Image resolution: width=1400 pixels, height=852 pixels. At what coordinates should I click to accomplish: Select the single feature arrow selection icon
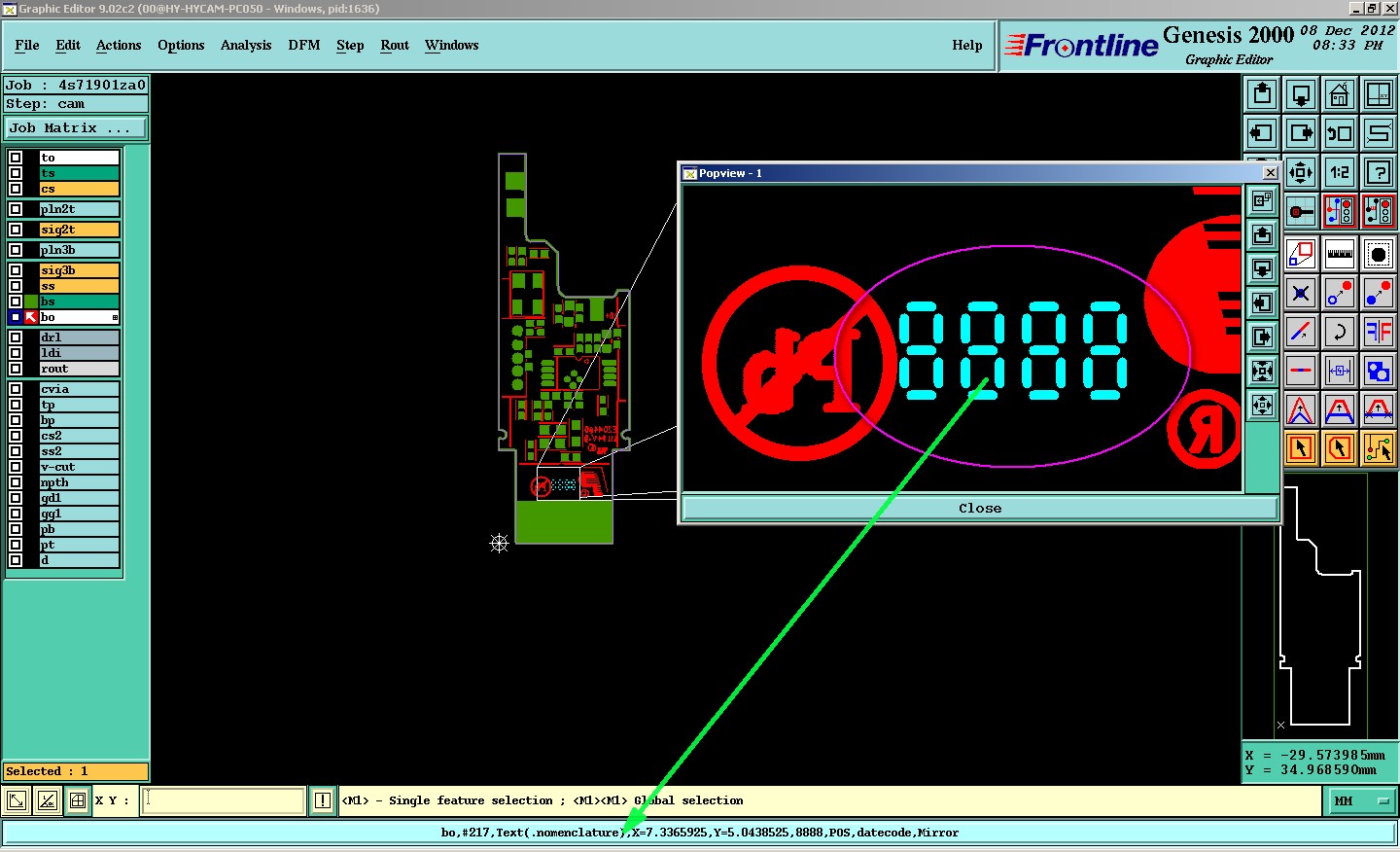click(x=1301, y=448)
